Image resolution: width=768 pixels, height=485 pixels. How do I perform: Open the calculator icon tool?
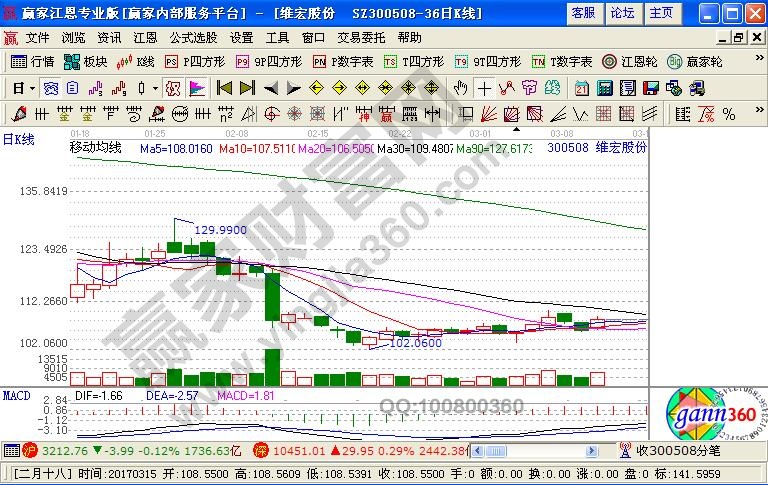[604, 87]
